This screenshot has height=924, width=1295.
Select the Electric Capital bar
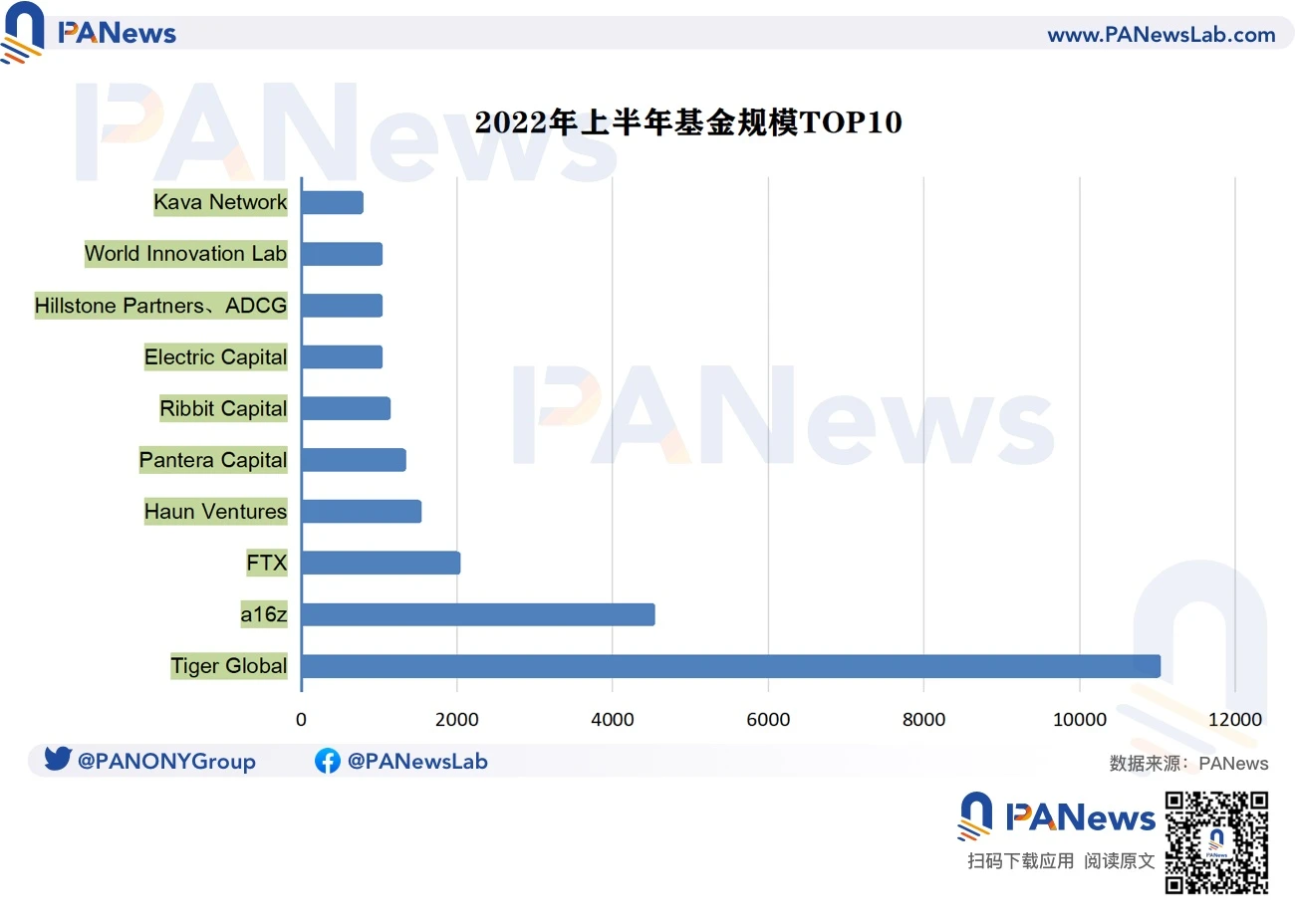[x=342, y=356]
